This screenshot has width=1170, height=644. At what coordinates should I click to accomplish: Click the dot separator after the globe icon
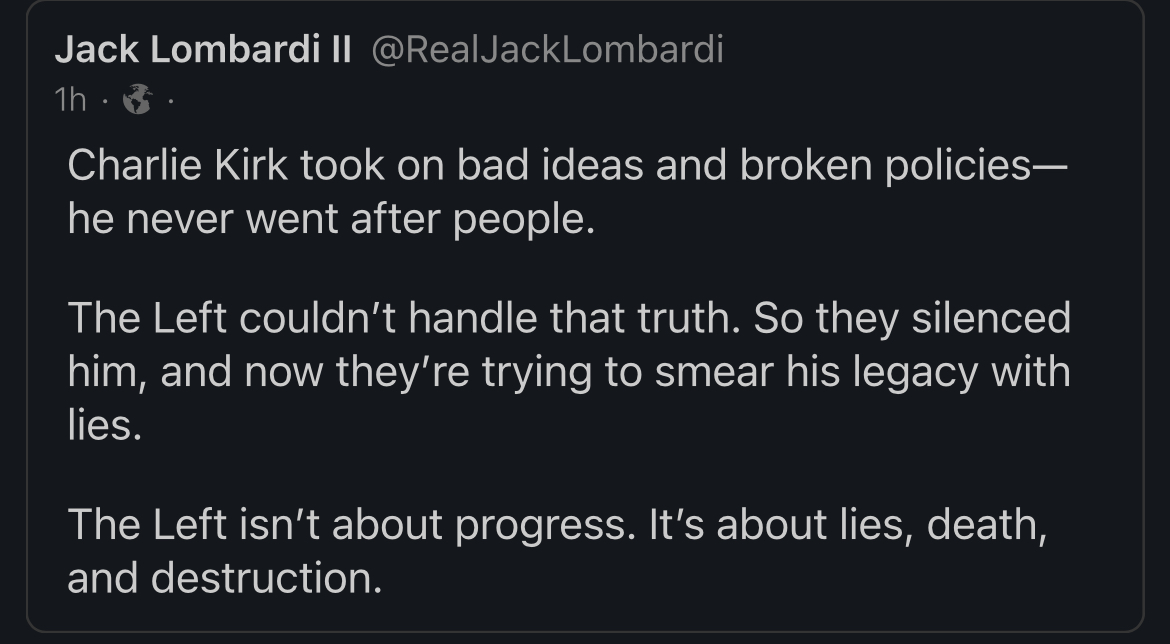(x=170, y=99)
